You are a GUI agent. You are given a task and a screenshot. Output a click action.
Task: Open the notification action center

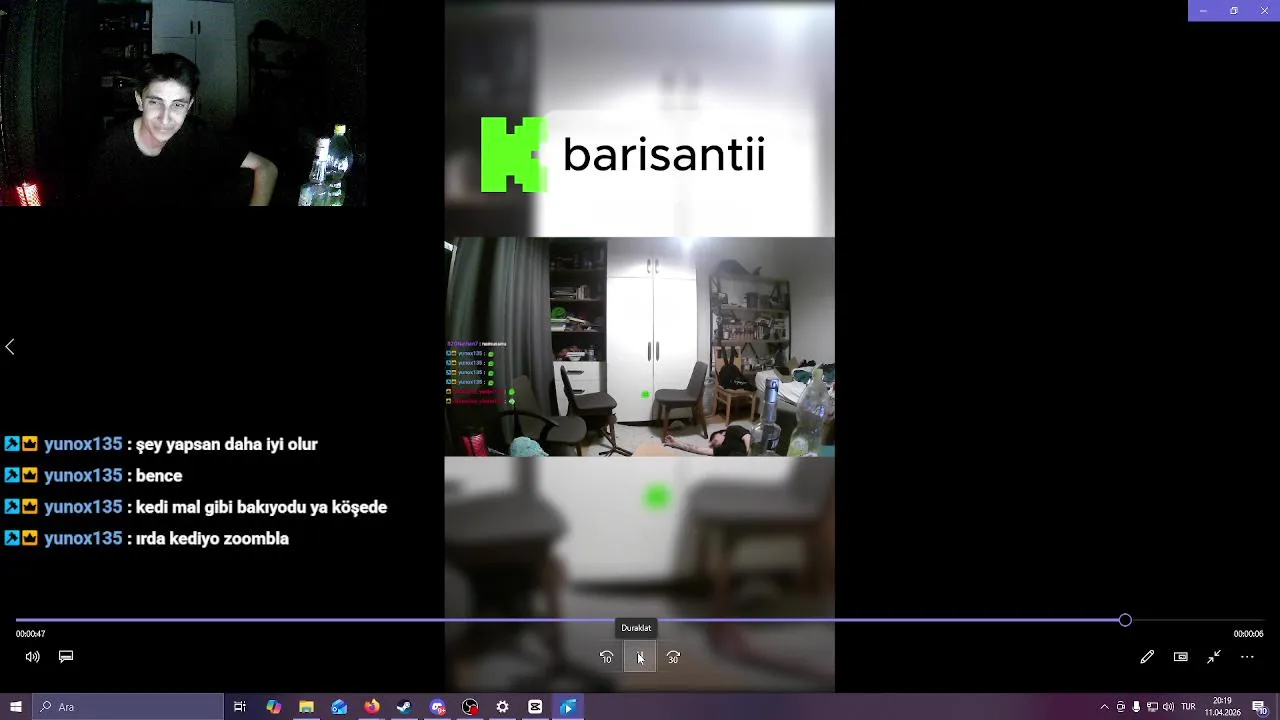pos(1260,707)
